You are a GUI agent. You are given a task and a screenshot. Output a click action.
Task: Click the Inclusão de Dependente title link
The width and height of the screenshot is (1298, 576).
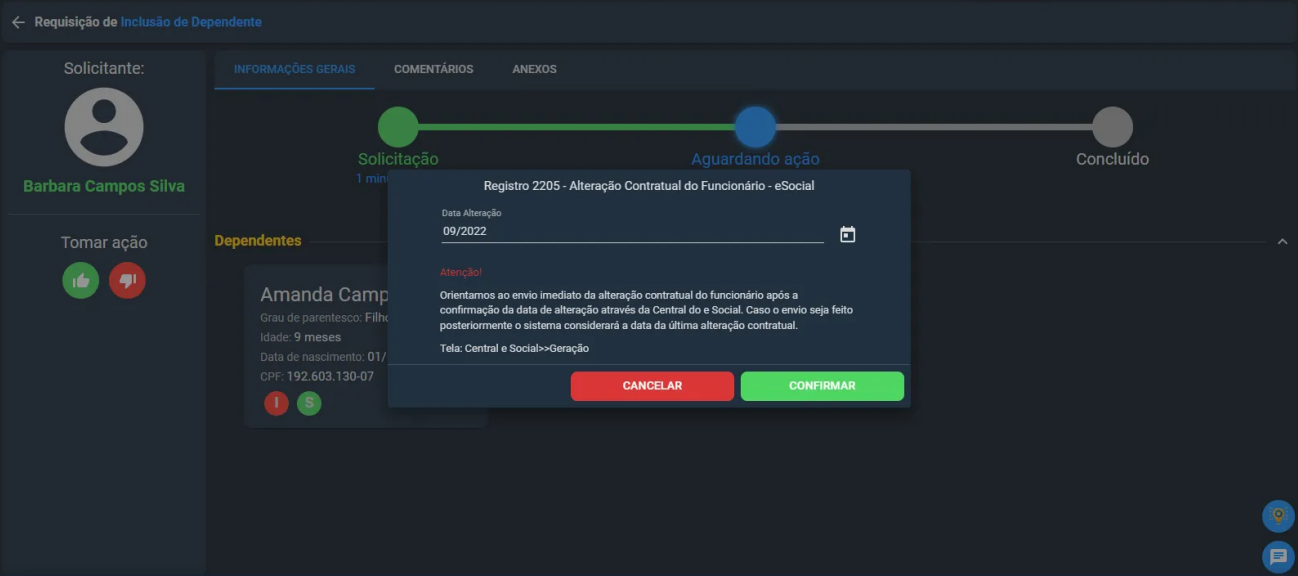click(x=191, y=22)
